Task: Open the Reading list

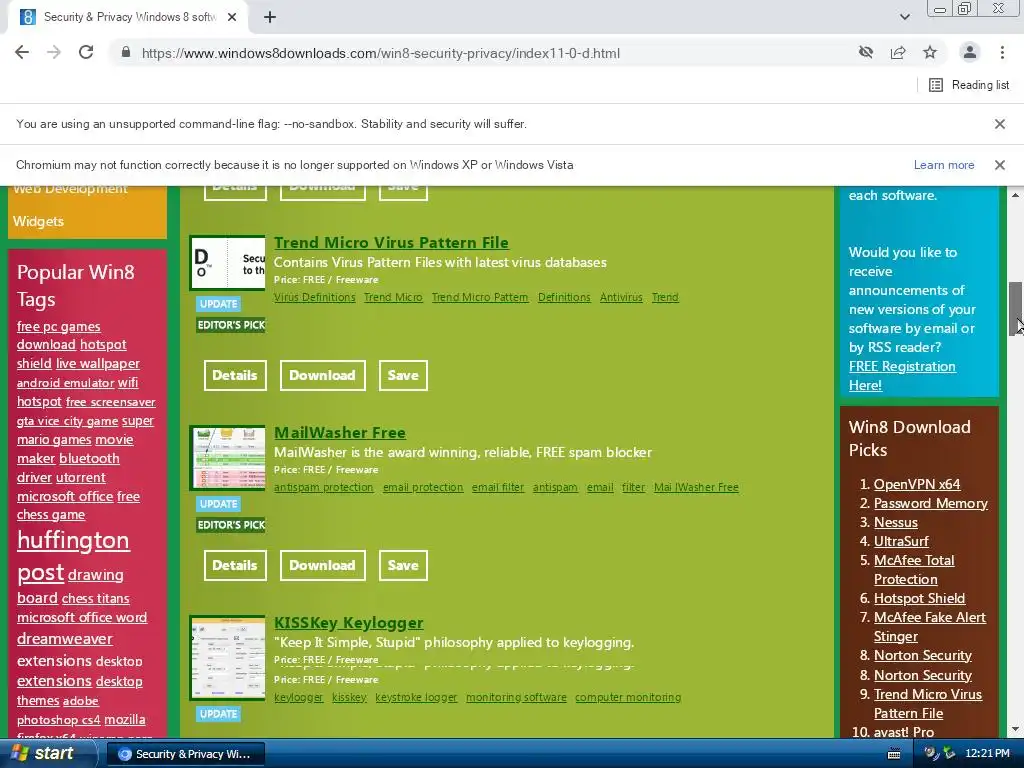Action: coord(969,85)
